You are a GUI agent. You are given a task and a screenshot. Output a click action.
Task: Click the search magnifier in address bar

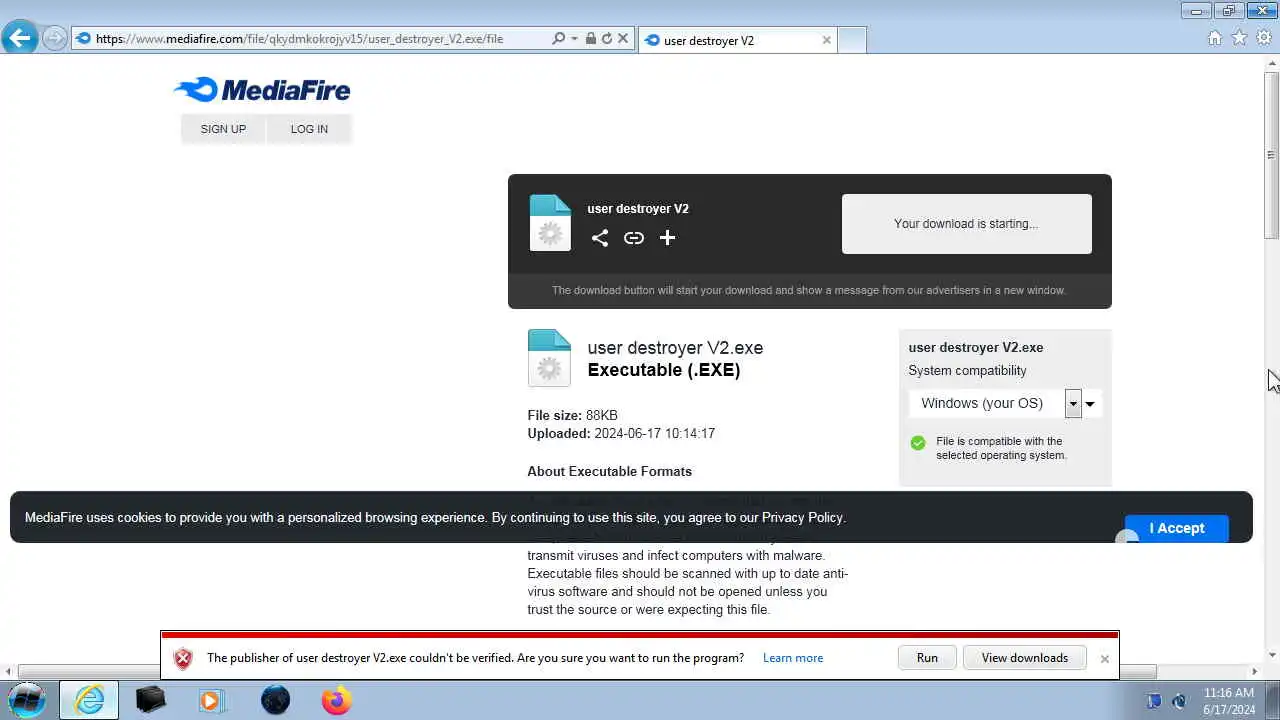558,39
